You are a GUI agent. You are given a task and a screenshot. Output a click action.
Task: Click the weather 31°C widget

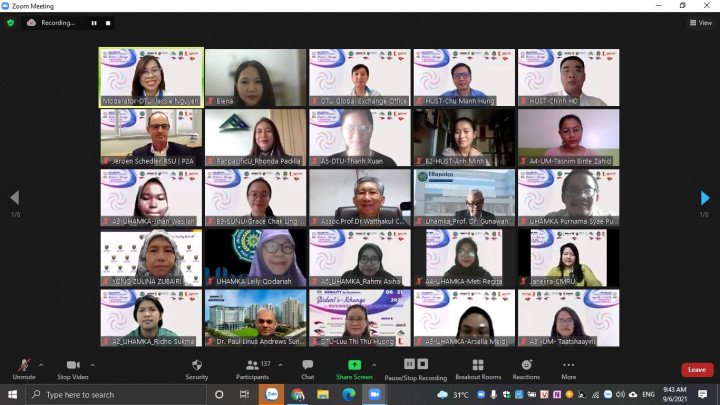[x=454, y=394]
